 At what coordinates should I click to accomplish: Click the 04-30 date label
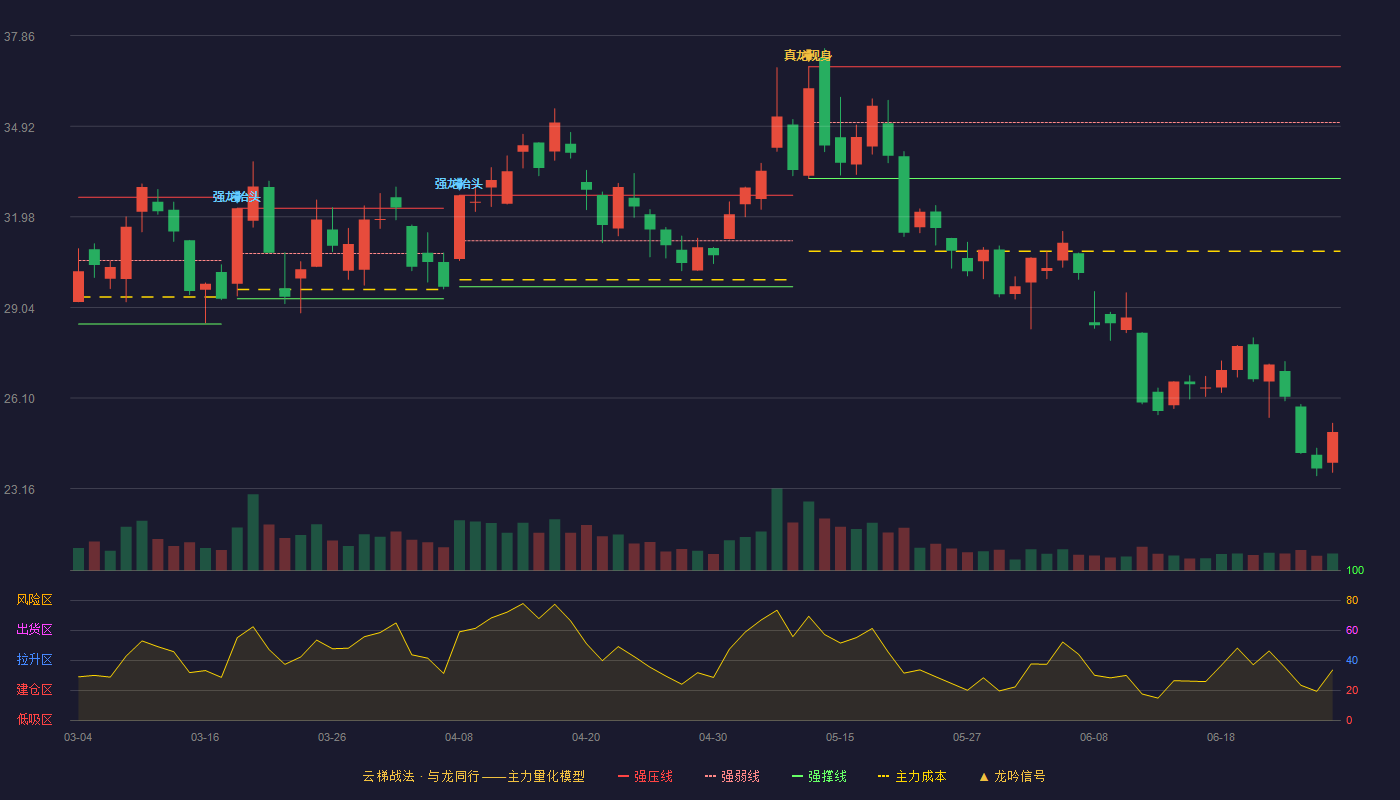(713, 737)
